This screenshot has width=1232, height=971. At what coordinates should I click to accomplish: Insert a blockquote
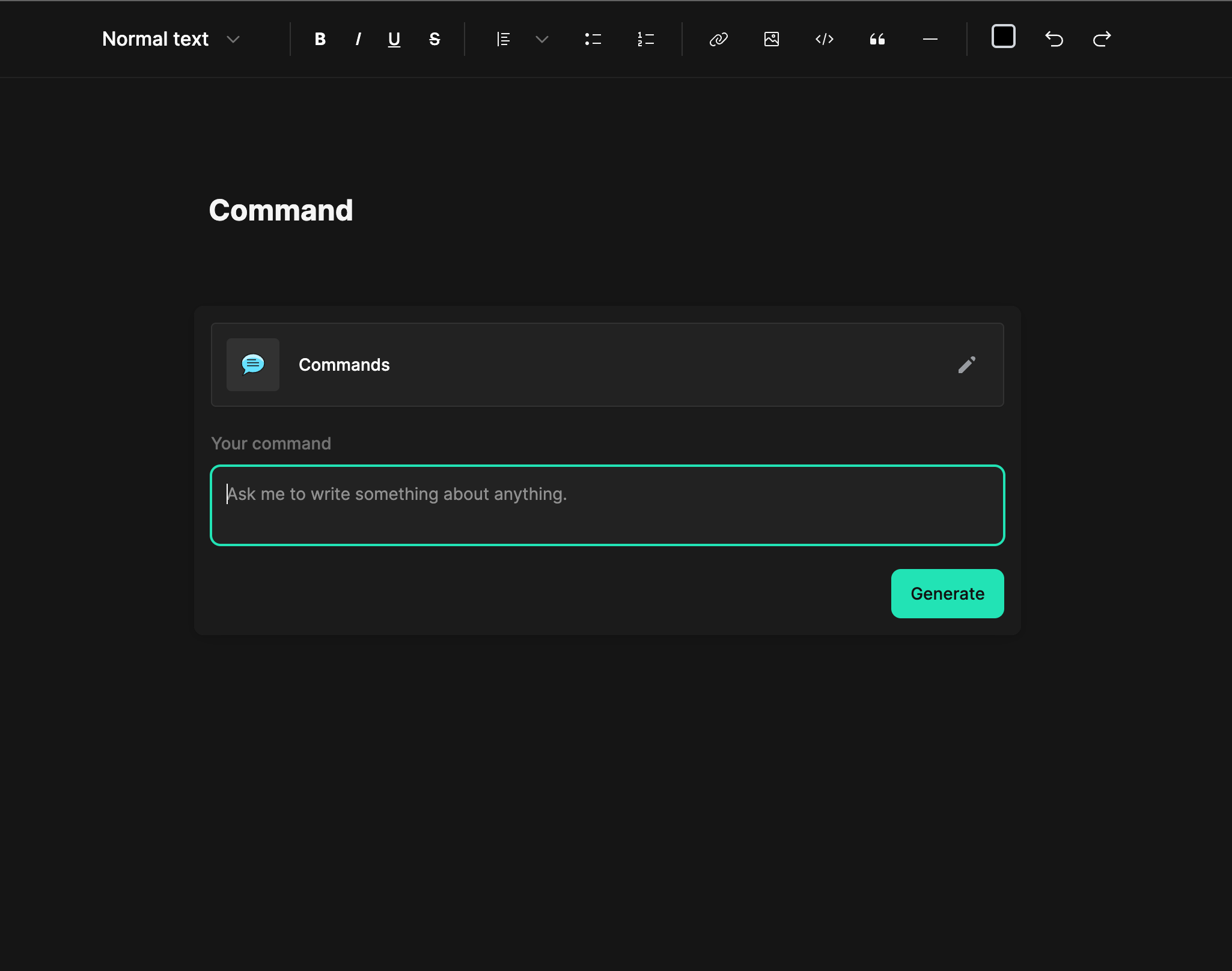pos(877,39)
